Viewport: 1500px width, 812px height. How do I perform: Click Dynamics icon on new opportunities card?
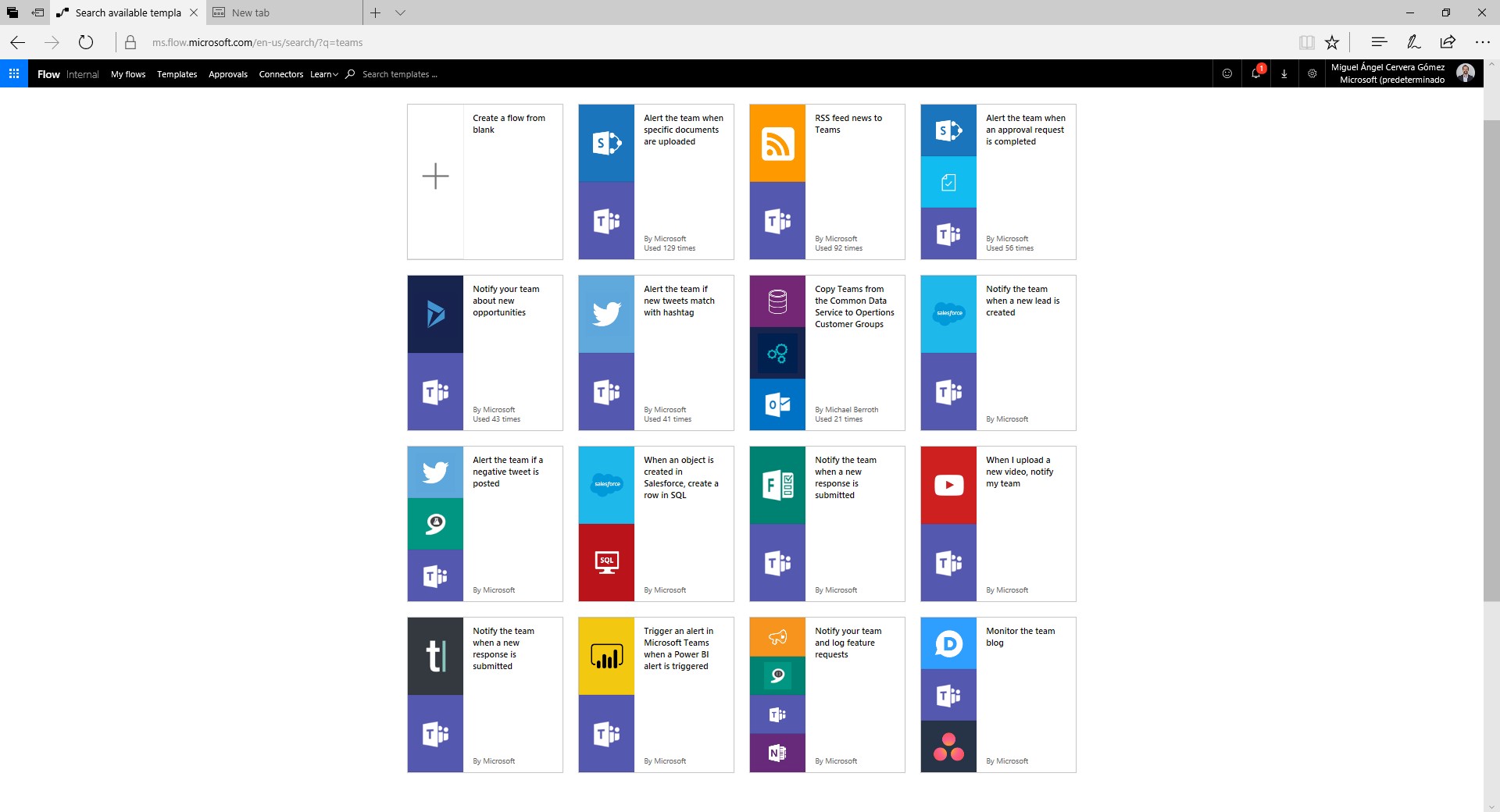point(435,314)
